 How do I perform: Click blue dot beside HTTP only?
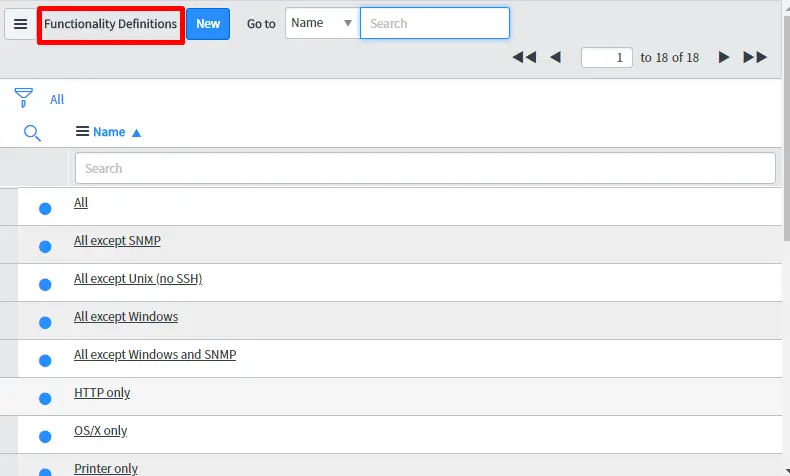tap(45, 398)
